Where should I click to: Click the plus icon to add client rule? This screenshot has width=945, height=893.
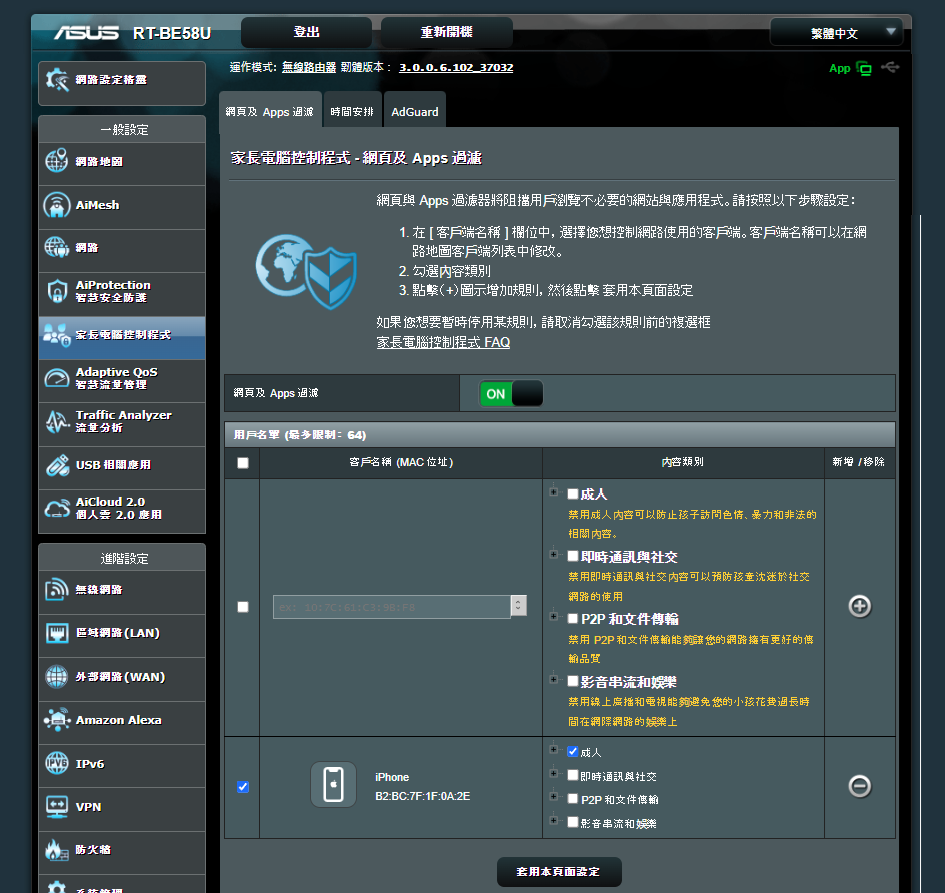pos(859,606)
